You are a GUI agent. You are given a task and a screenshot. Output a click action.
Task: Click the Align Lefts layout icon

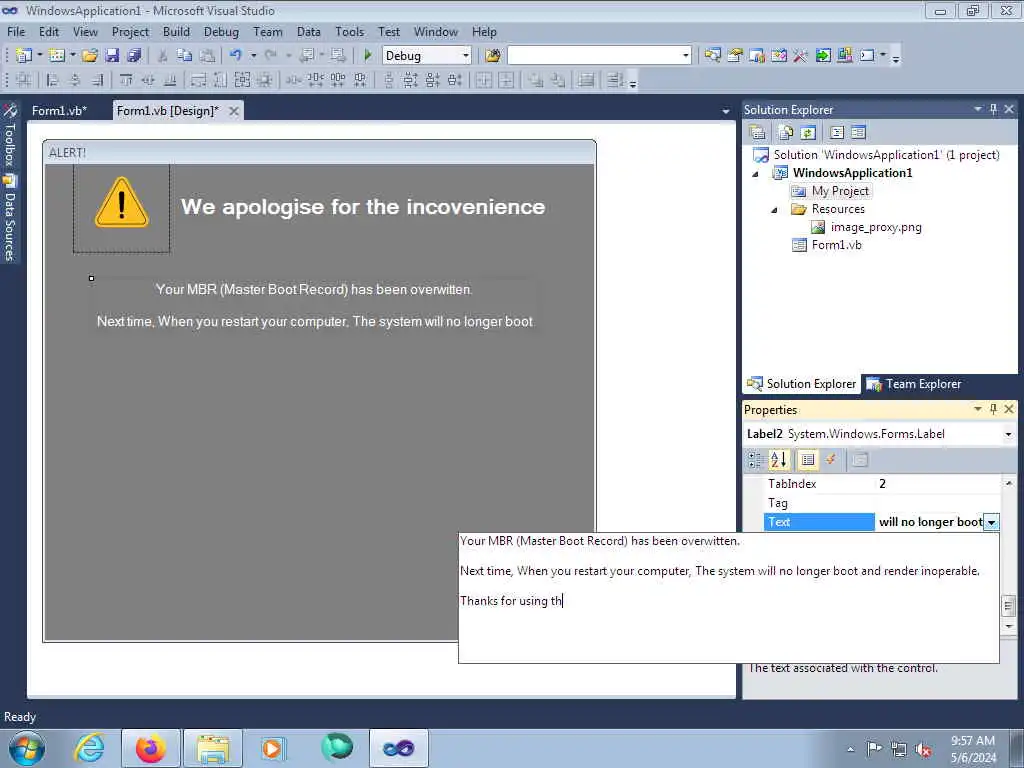(x=53, y=80)
